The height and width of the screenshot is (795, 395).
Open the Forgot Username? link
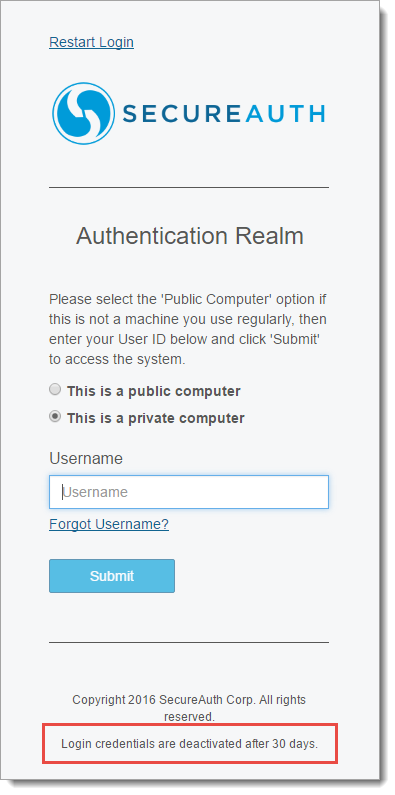(109, 524)
